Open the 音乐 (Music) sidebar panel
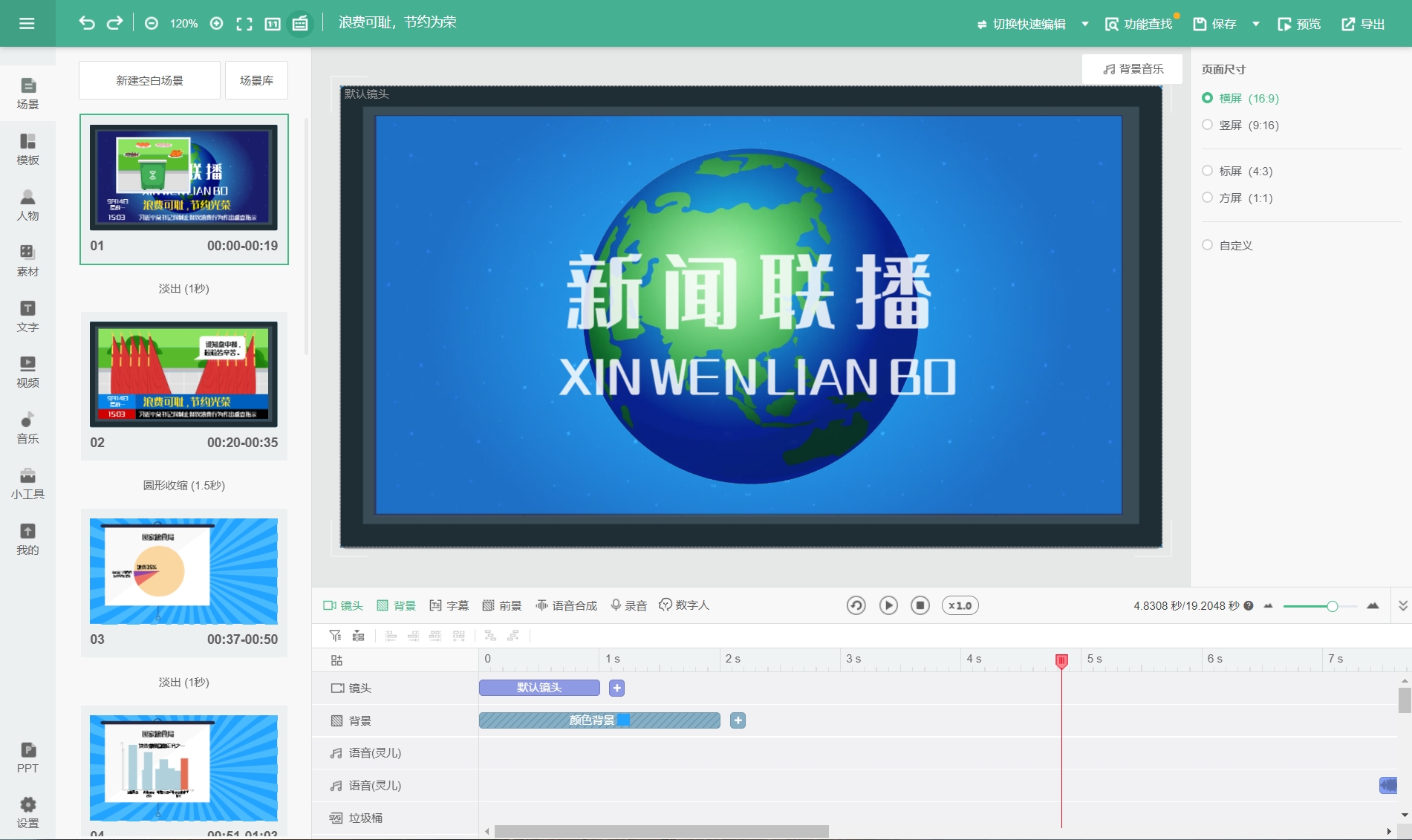 tap(27, 428)
